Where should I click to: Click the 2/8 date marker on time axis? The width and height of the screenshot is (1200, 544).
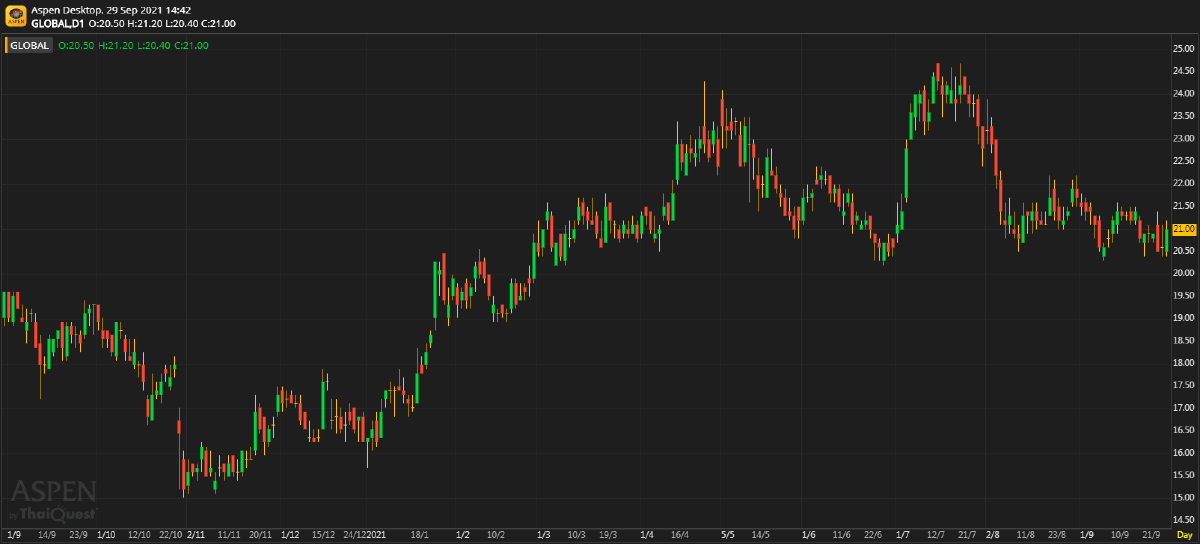(993, 536)
